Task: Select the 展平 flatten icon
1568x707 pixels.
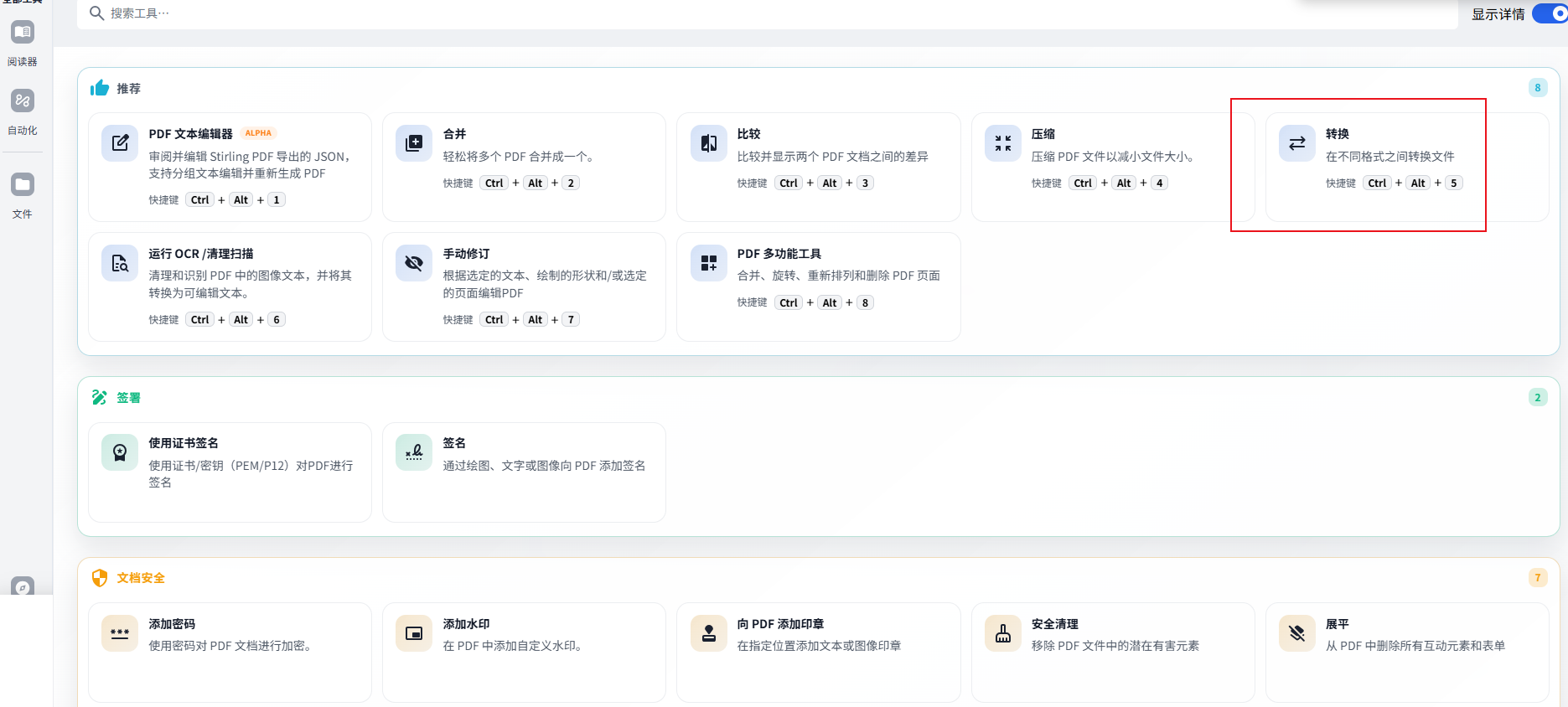Action: pos(1297,633)
